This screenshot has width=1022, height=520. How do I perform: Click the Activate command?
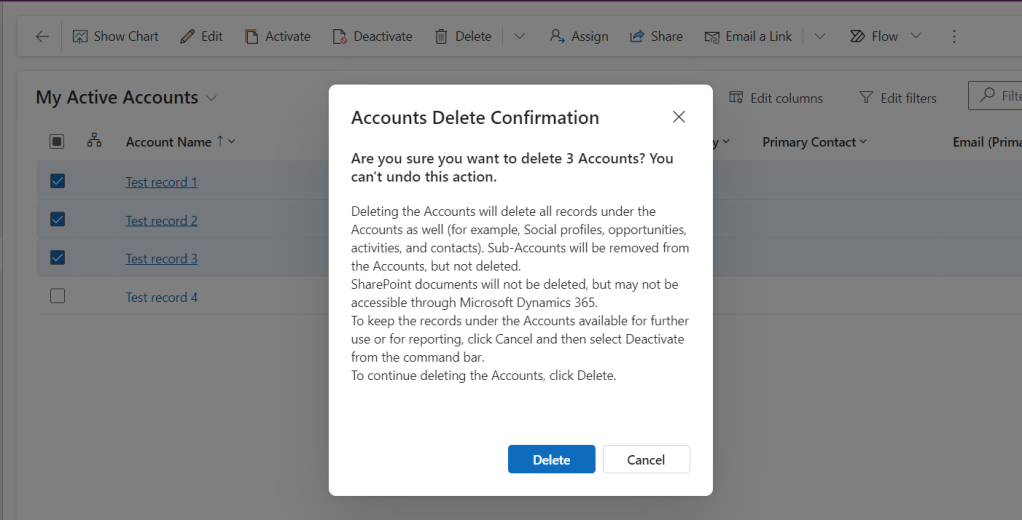[x=277, y=36]
